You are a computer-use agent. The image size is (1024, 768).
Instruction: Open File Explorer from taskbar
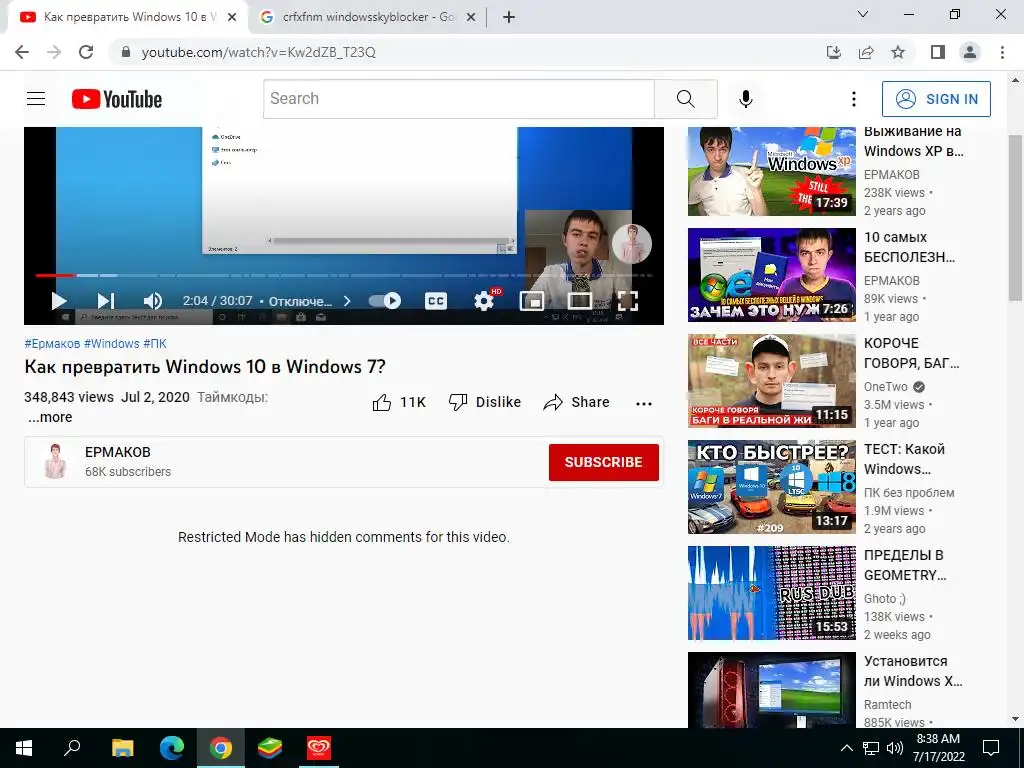(122, 748)
